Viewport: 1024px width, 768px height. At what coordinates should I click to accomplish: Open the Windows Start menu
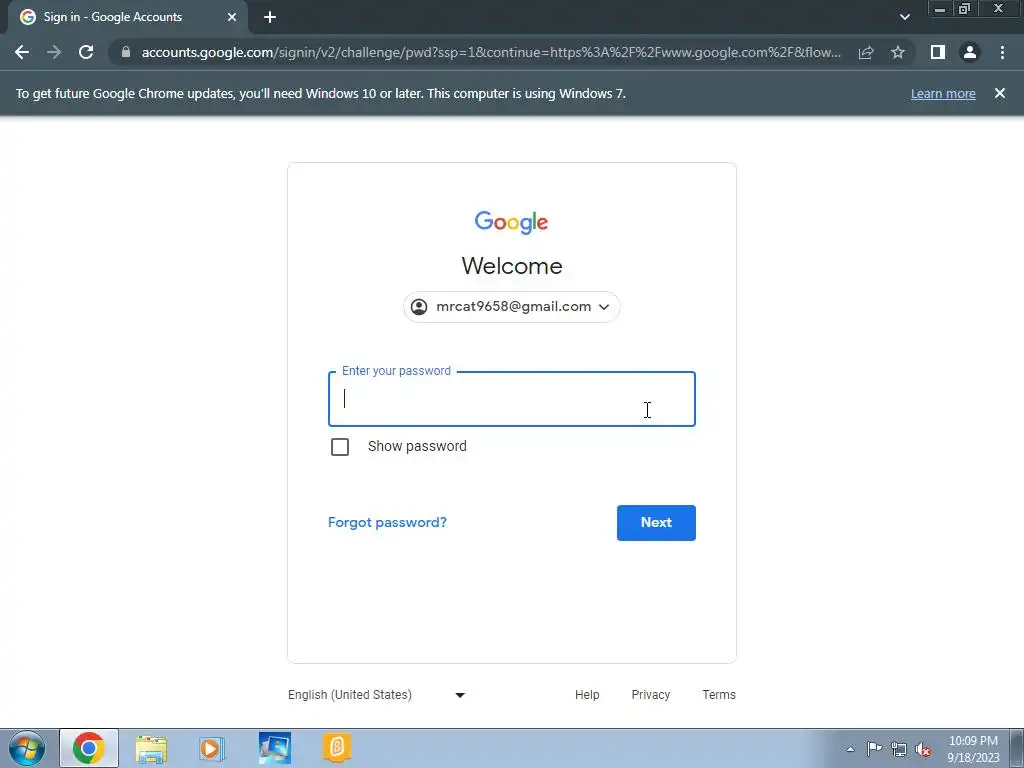tap(27, 748)
